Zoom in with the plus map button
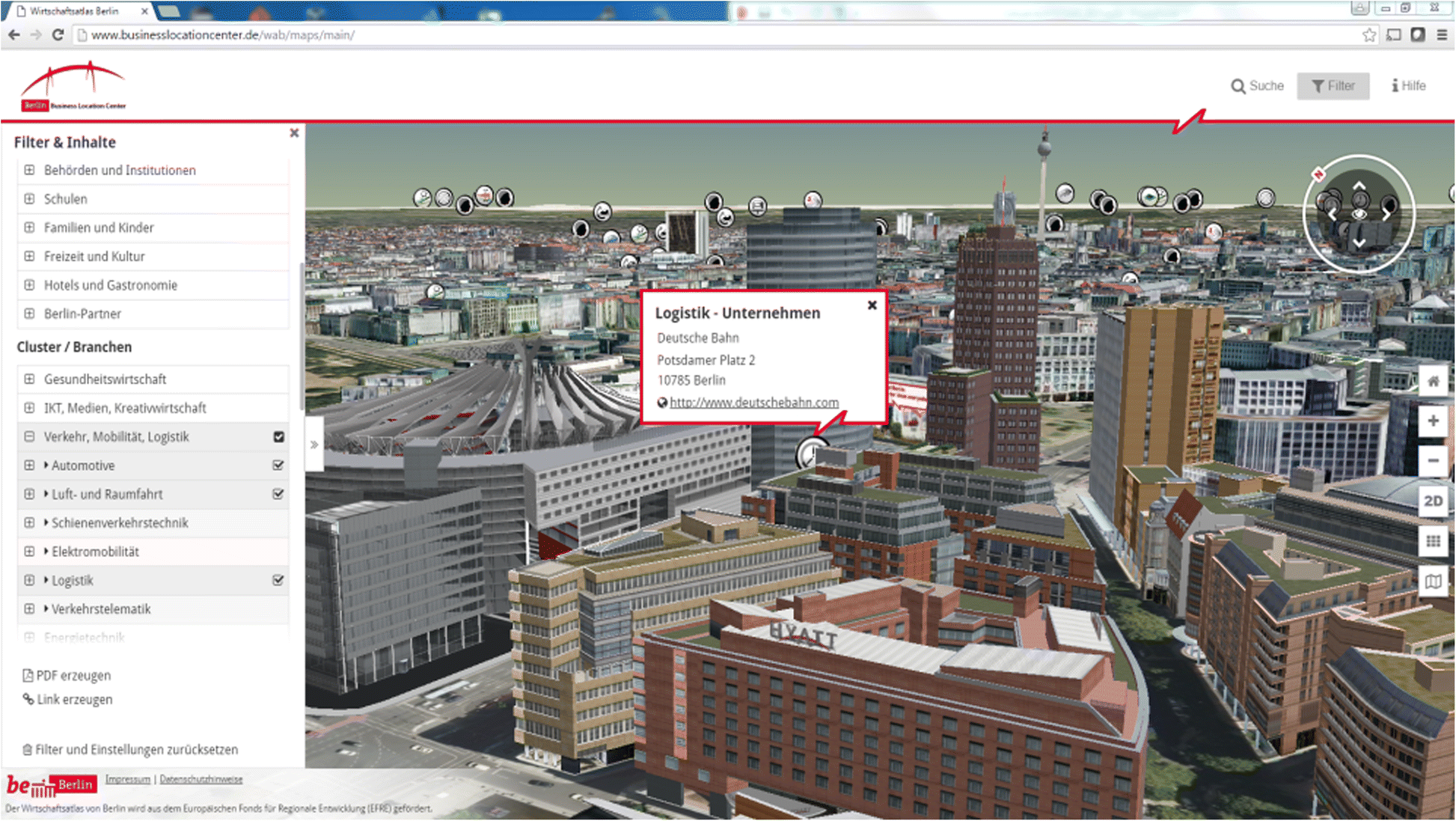The height and width of the screenshot is (821, 1456). tap(1433, 421)
